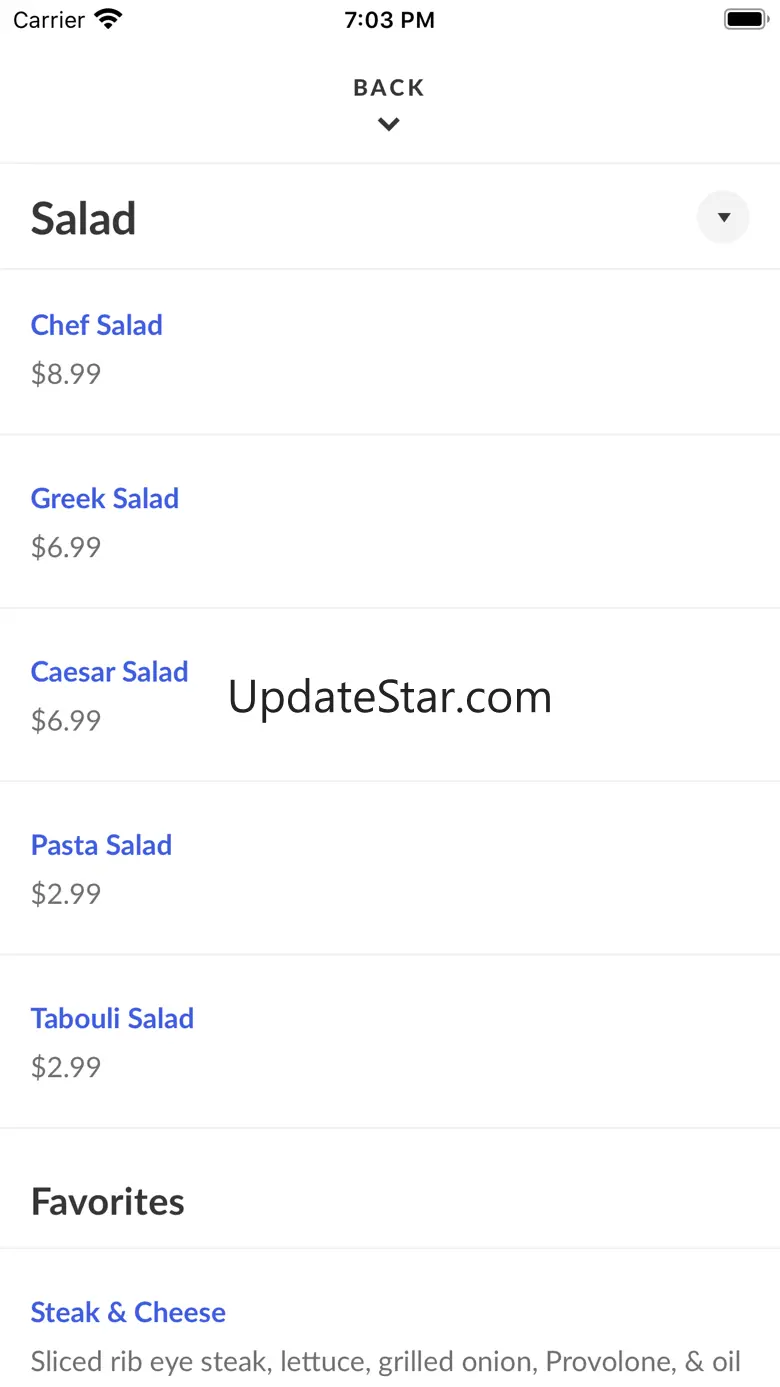Tap the $2.99 price under Pasta Salad
Viewport: 780px width, 1387px height.
[66, 893]
